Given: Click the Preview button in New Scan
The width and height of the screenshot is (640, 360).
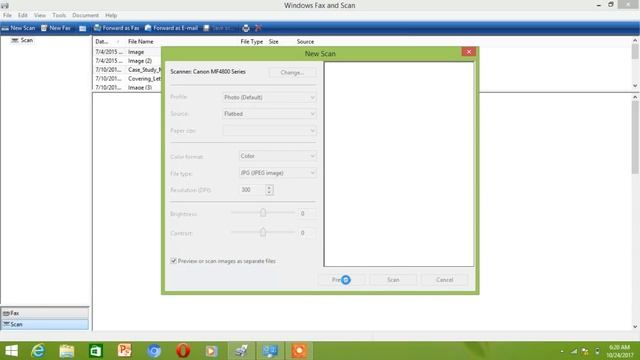Looking at the screenshot, I should point(341,280).
